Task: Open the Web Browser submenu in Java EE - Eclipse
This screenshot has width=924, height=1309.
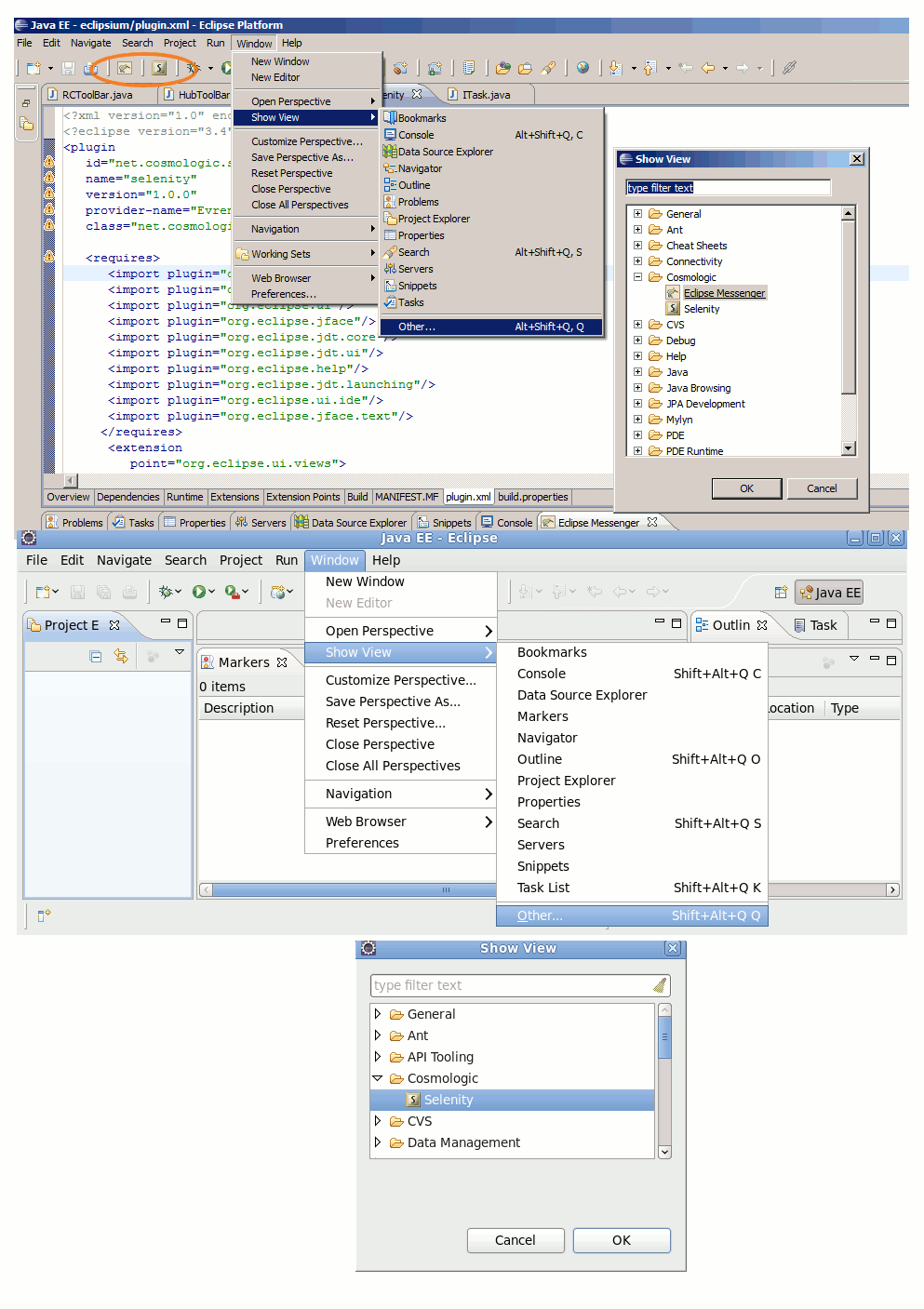Action: click(x=400, y=821)
